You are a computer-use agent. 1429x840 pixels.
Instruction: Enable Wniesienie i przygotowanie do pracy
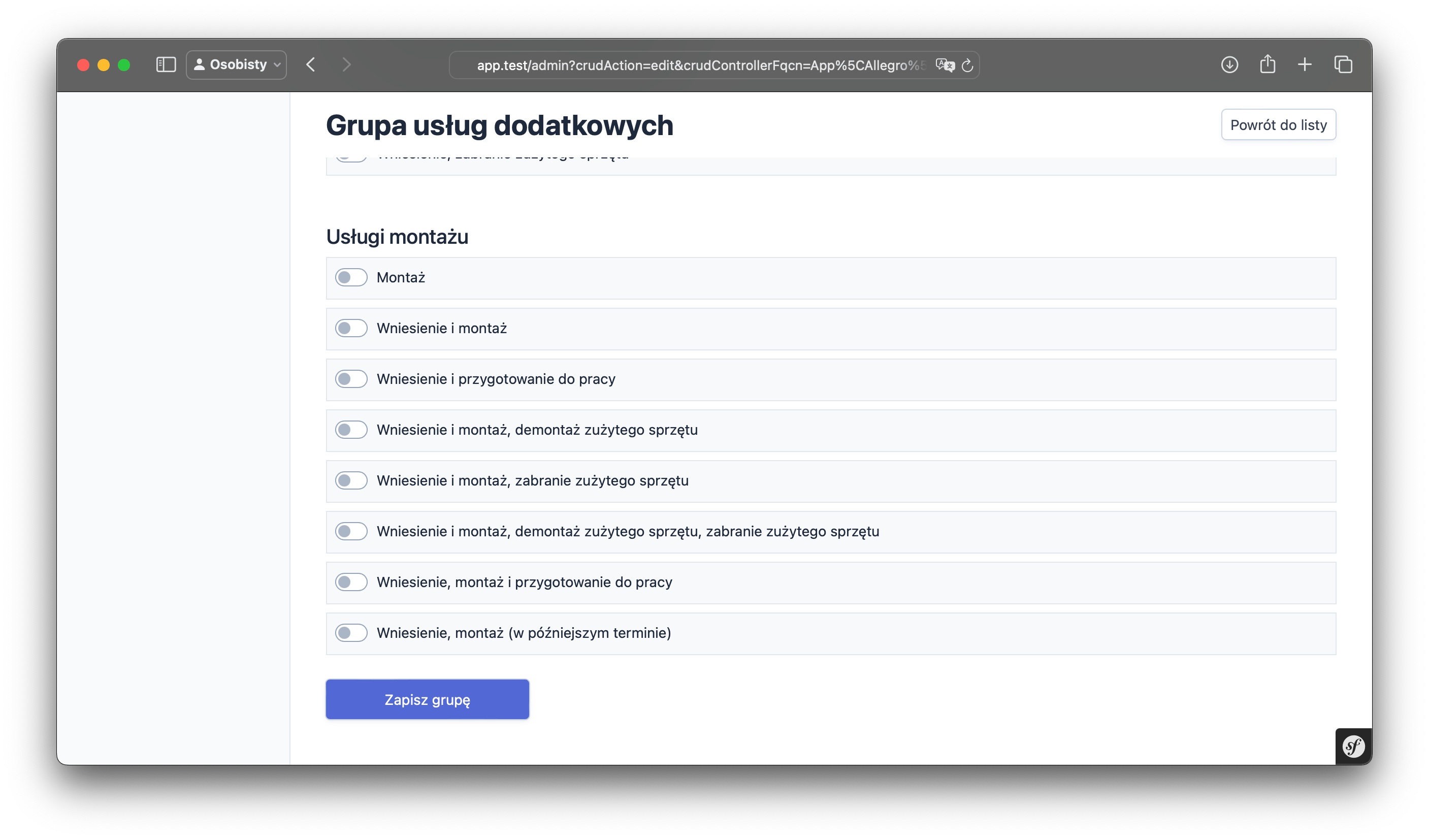pos(351,379)
